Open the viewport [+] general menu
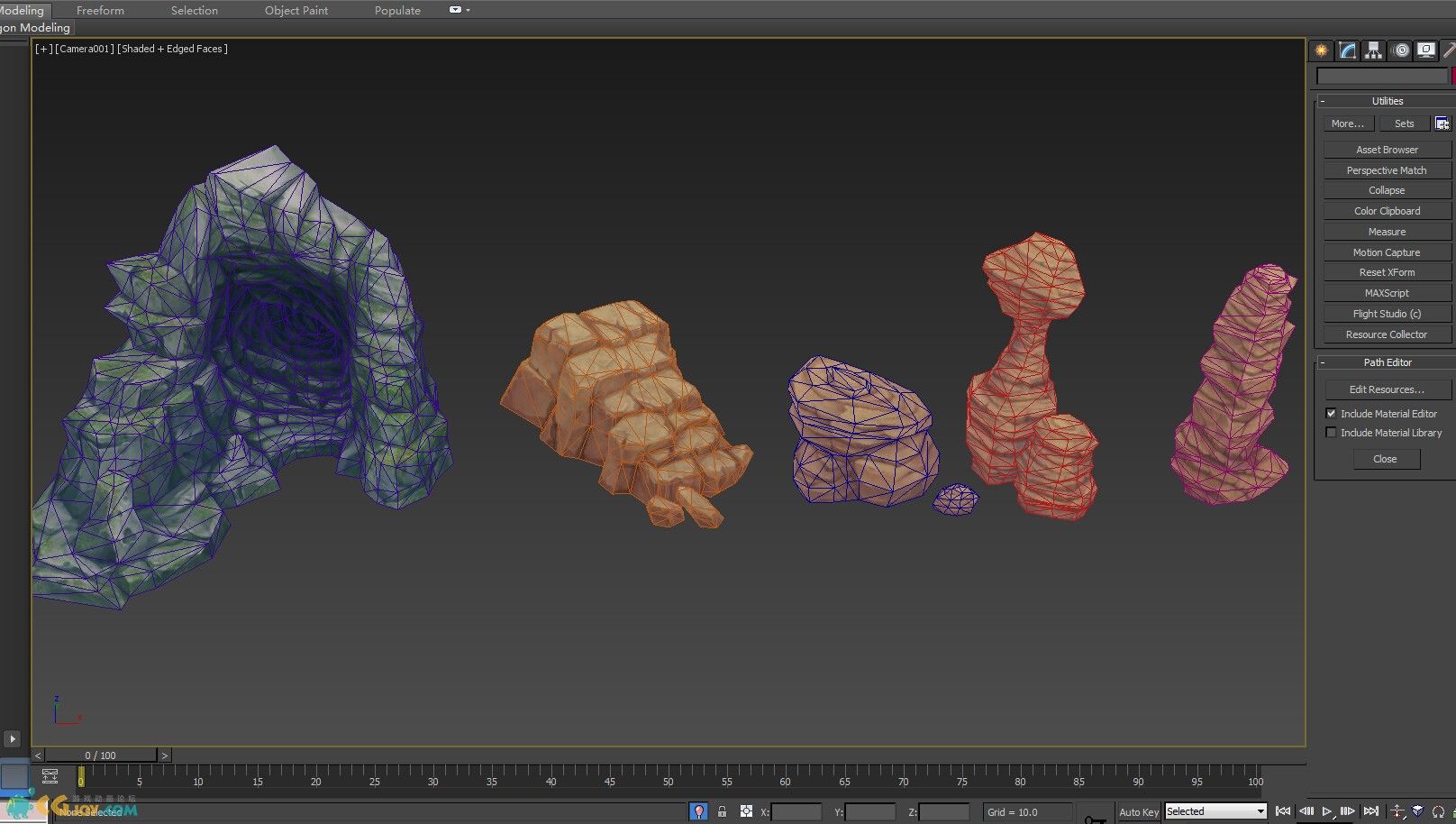 pyautogui.click(x=43, y=49)
